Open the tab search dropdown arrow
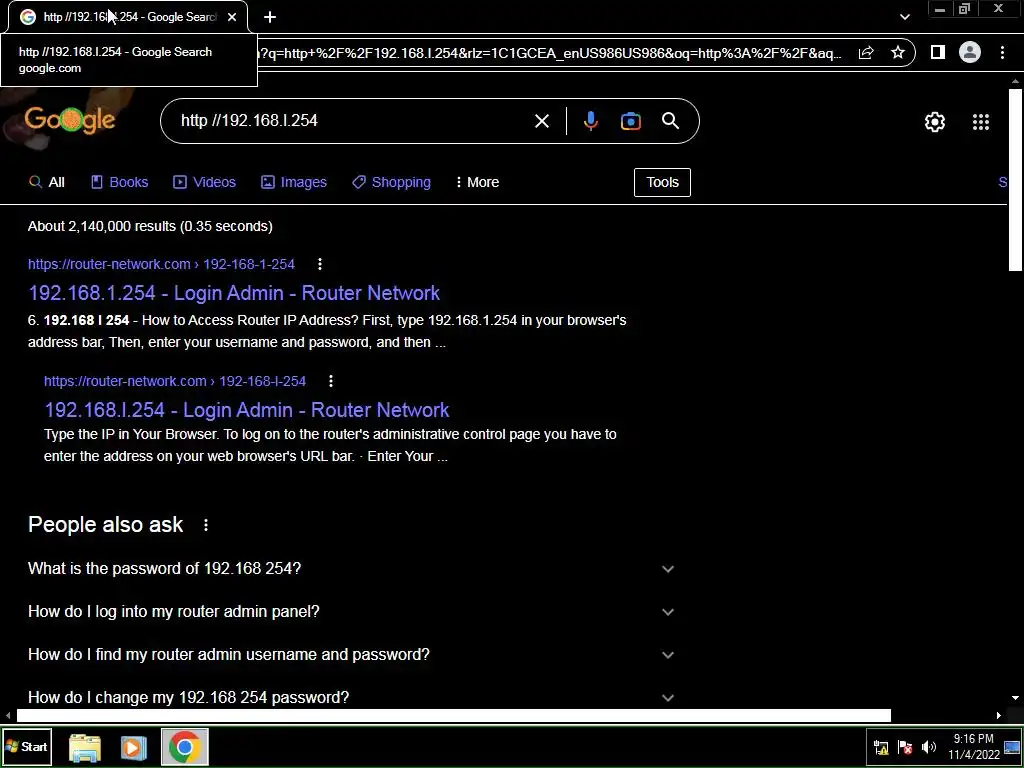This screenshot has height=768, width=1024. pos(904,17)
